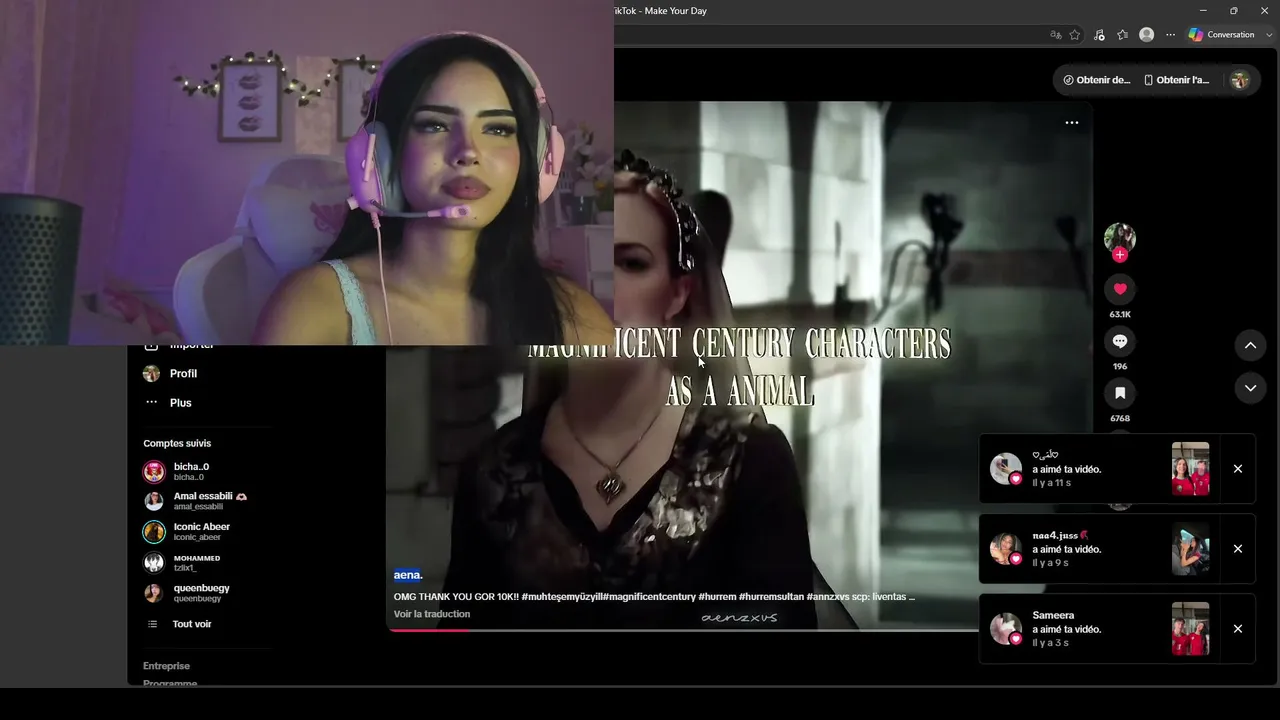Open the #hurrem hashtag in the caption
The image size is (1280, 720).
[x=716, y=597]
